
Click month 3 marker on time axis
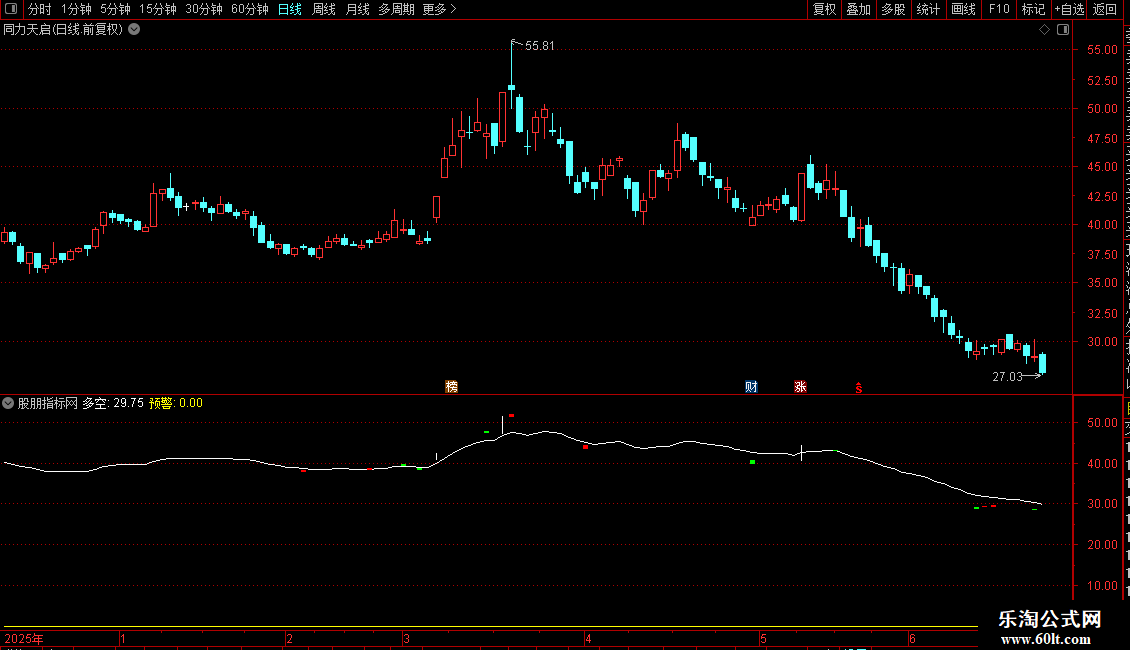tap(406, 639)
